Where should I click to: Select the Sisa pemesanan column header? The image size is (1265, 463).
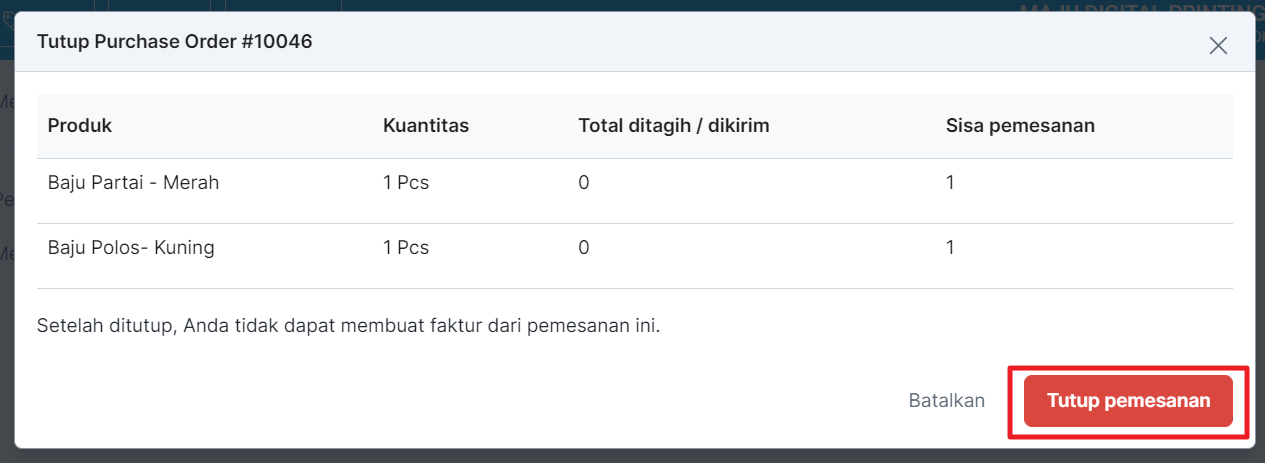1020,126
